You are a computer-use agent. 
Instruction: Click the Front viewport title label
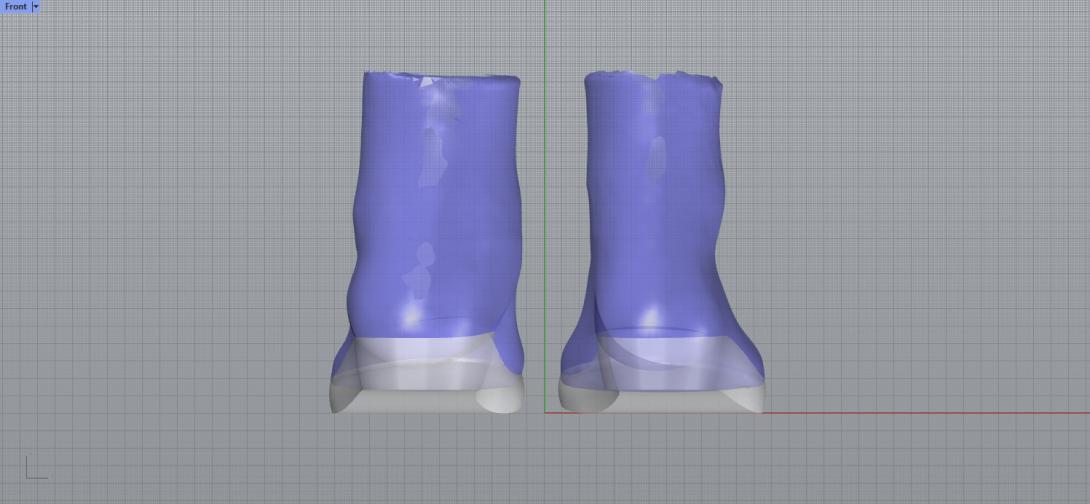point(16,6)
